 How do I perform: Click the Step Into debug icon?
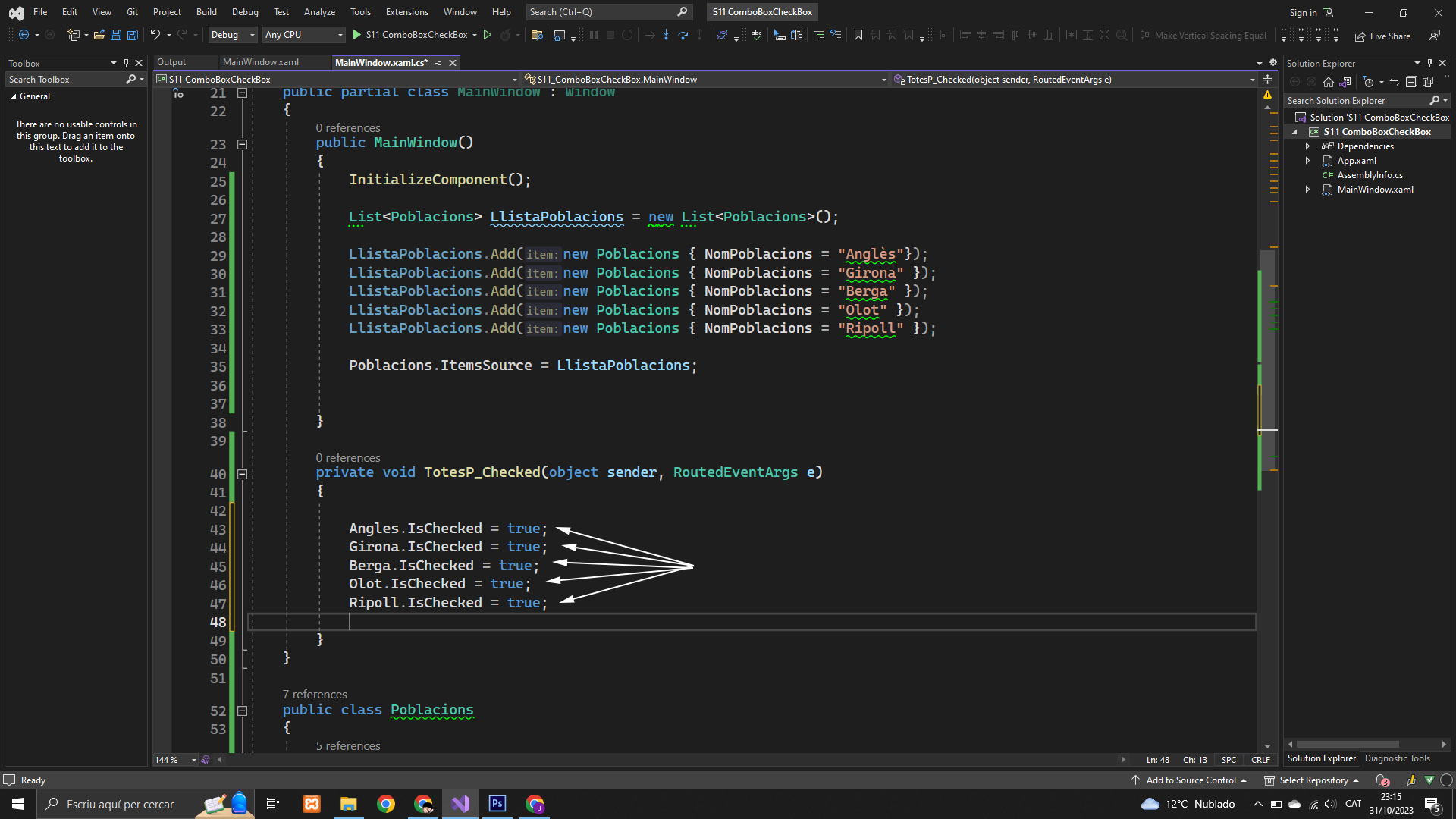pos(666,35)
